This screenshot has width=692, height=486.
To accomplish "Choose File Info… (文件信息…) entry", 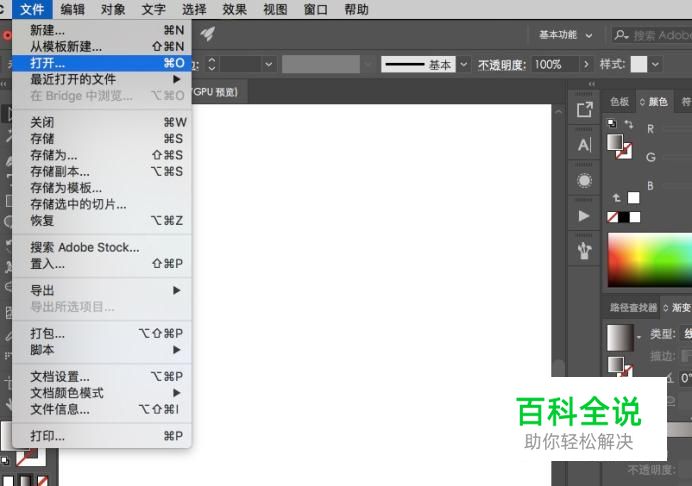I will tap(102, 409).
